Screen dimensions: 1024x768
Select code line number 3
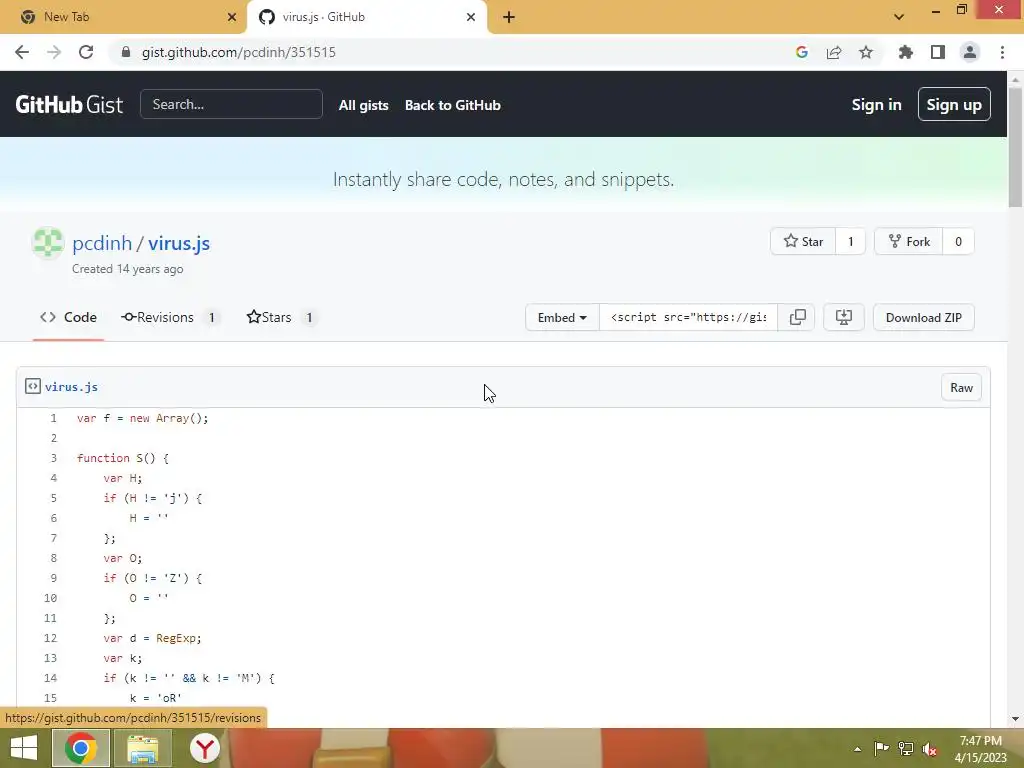[54, 458]
